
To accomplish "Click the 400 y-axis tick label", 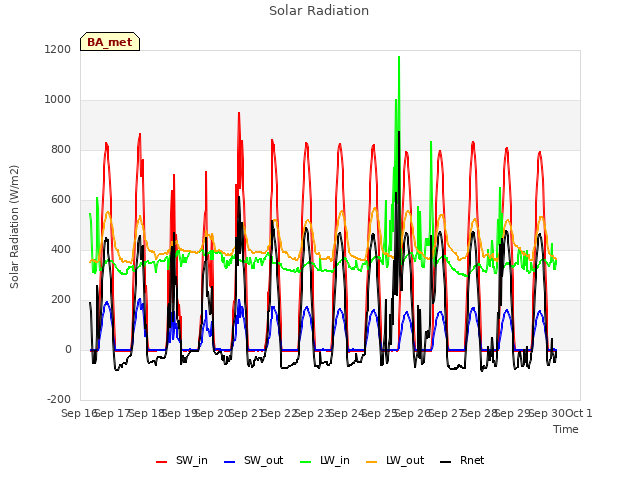I will (61, 249).
